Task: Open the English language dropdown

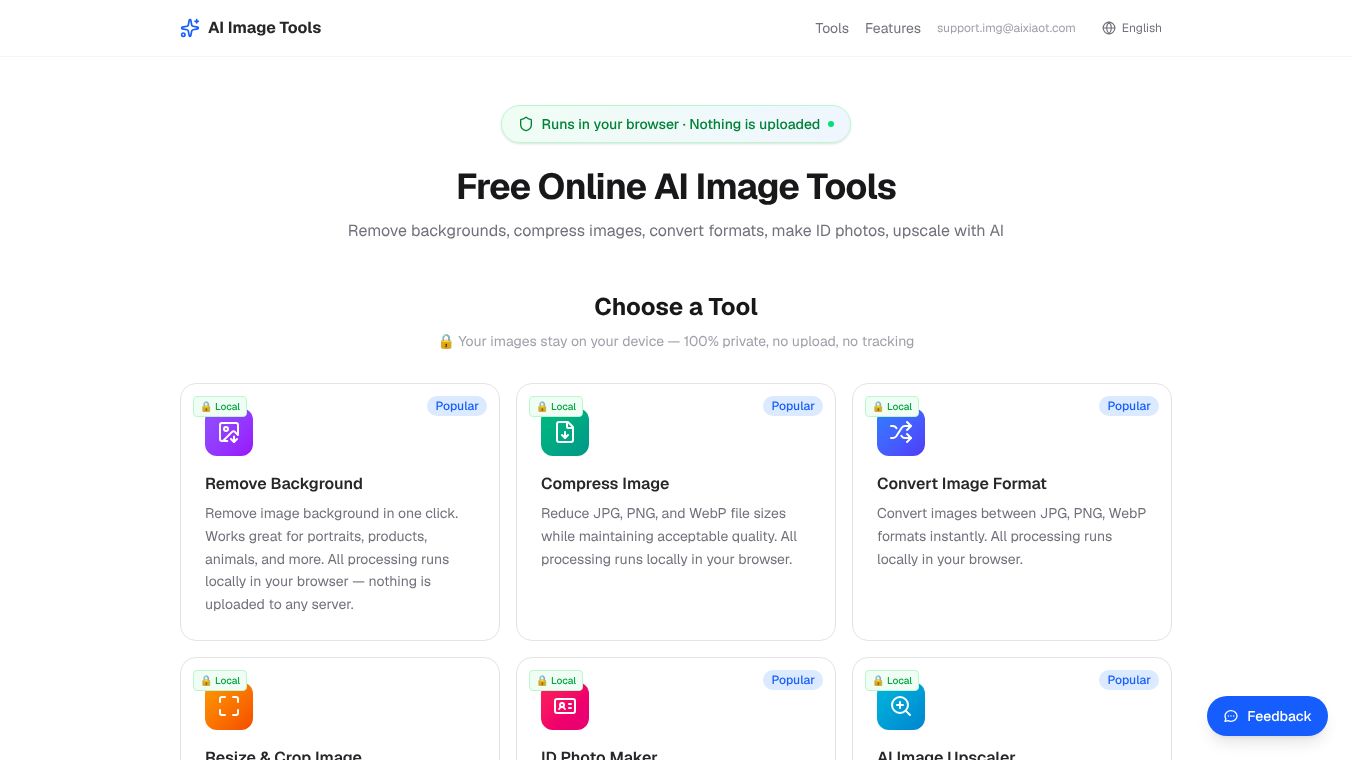Action: (x=1132, y=28)
